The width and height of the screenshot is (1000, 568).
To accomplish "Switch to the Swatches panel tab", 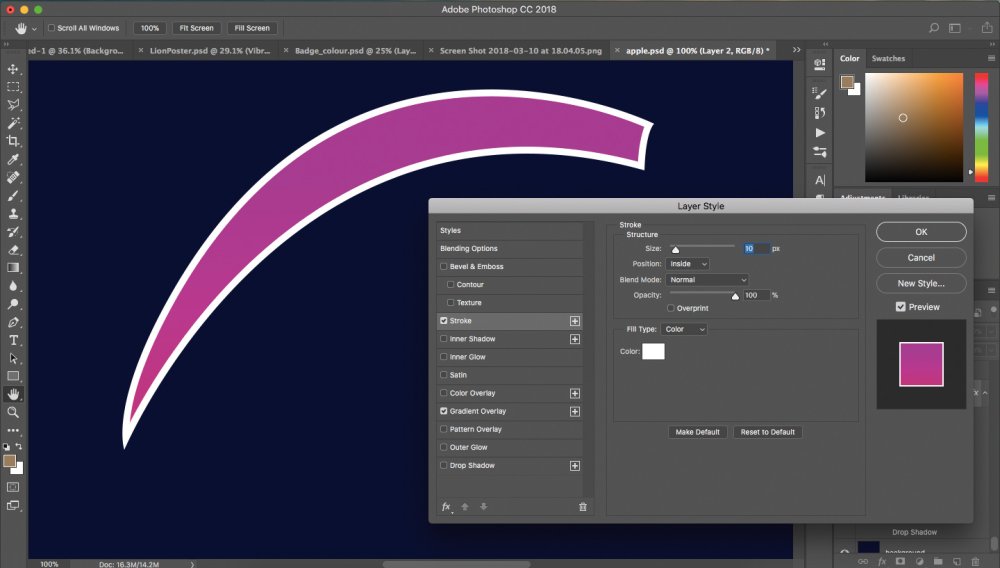I will [x=888, y=58].
